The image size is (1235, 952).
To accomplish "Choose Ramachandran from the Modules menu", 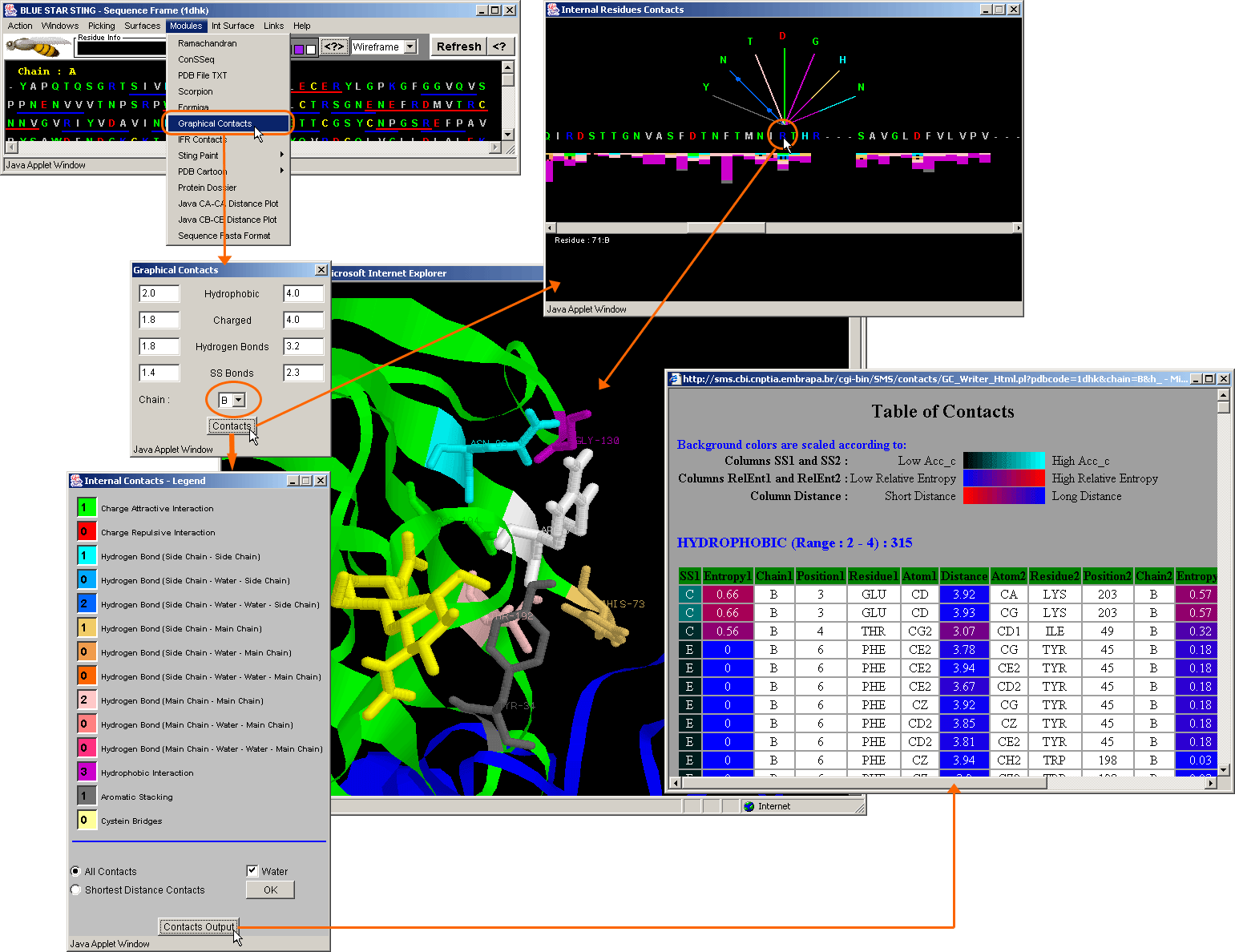I will coord(208,43).
